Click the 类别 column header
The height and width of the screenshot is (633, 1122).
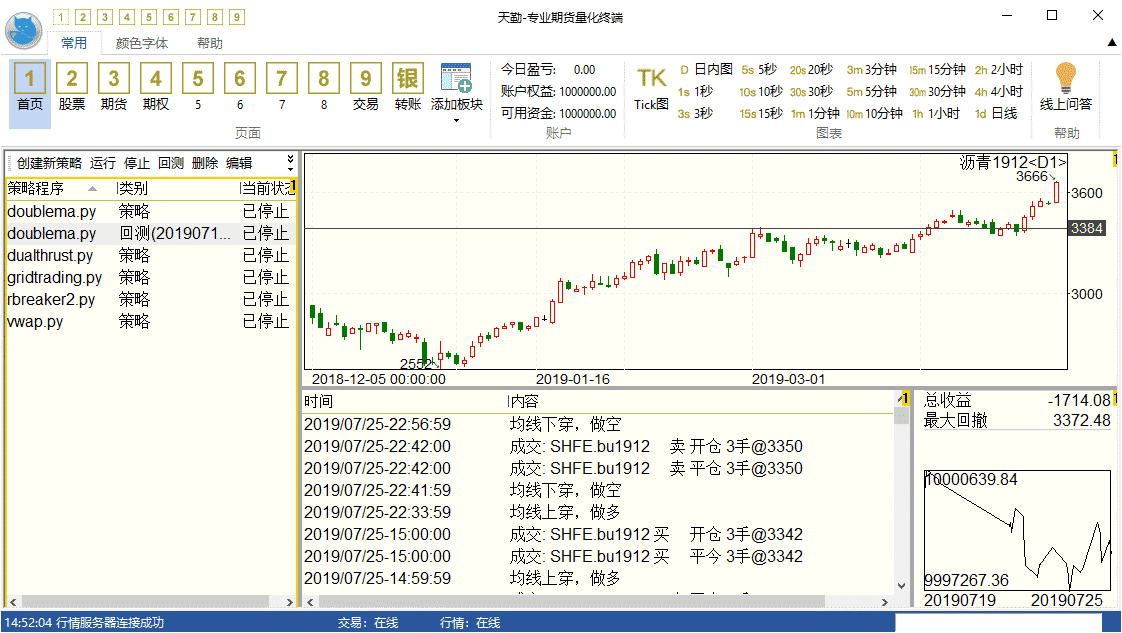point(177,188)
